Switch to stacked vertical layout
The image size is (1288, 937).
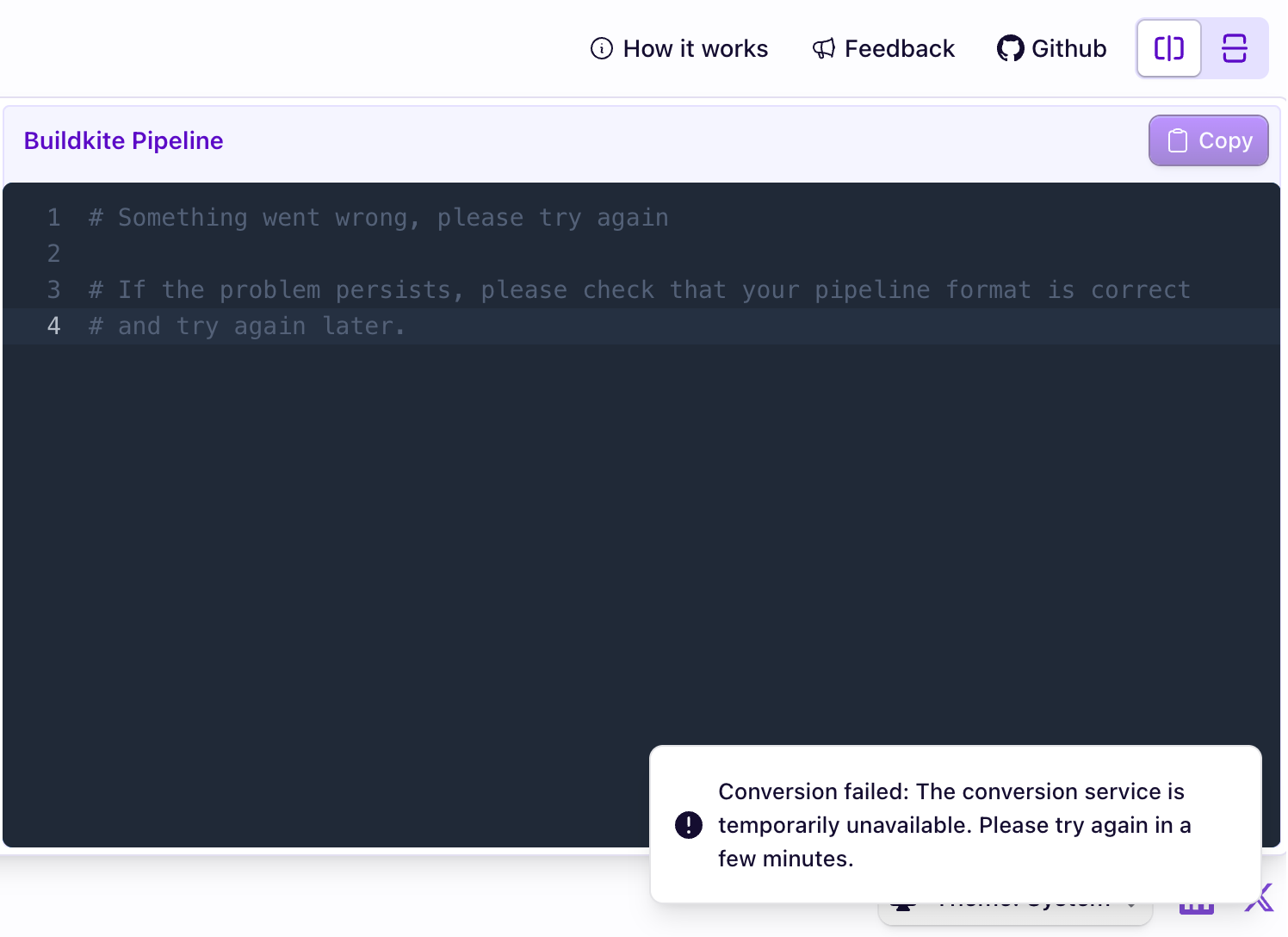click(x=1235, y=48)
